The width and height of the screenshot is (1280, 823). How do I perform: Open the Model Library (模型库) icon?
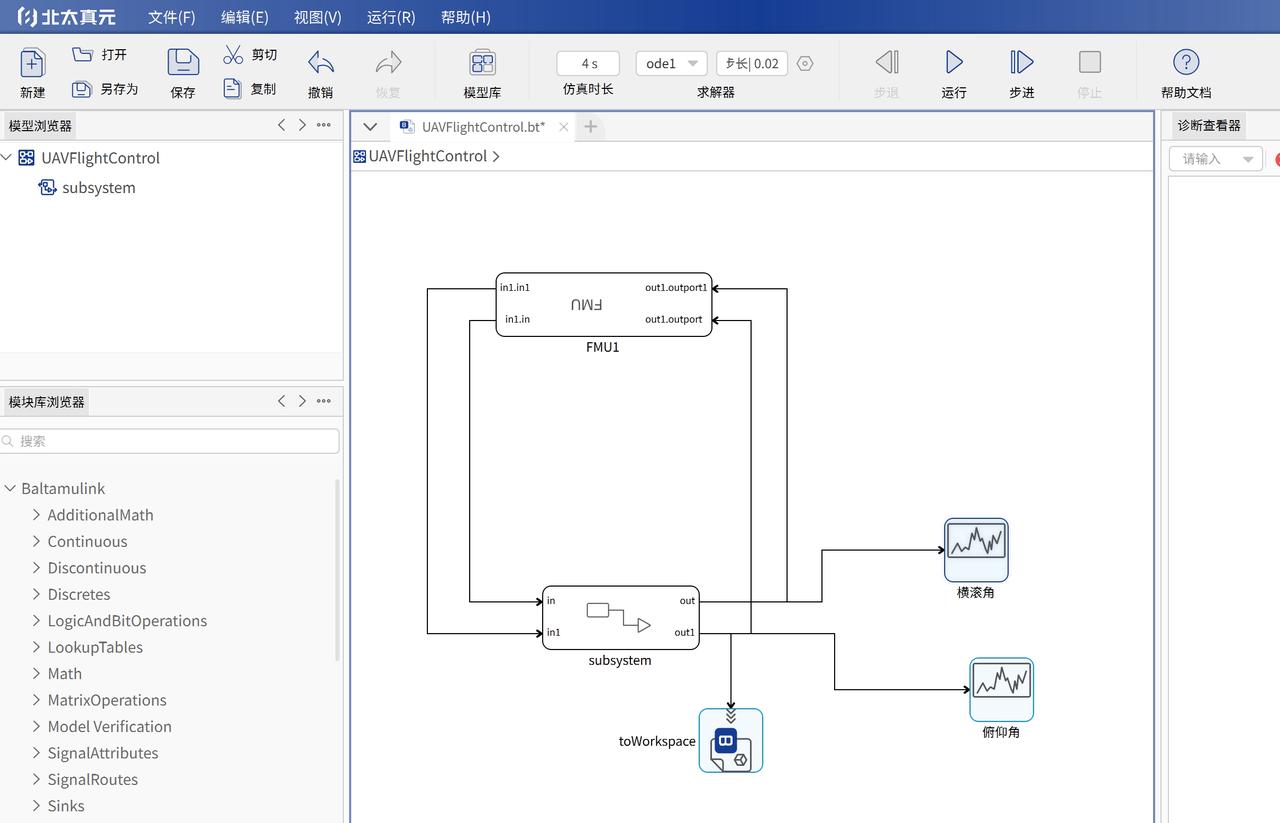point(482,63)
